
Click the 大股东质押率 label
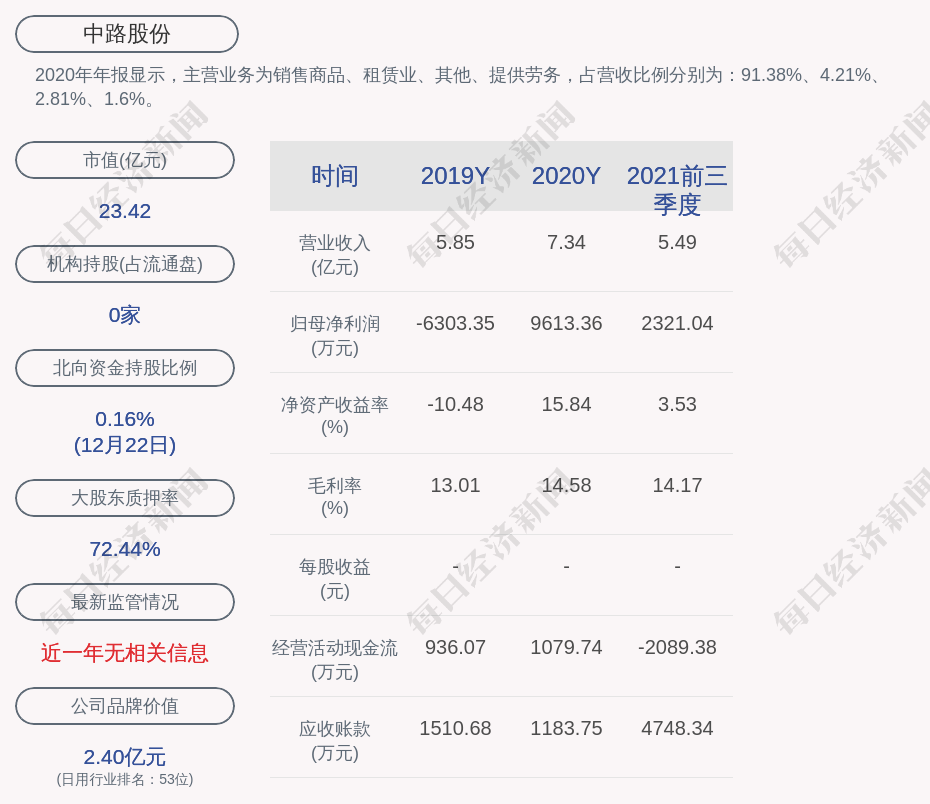125,498
